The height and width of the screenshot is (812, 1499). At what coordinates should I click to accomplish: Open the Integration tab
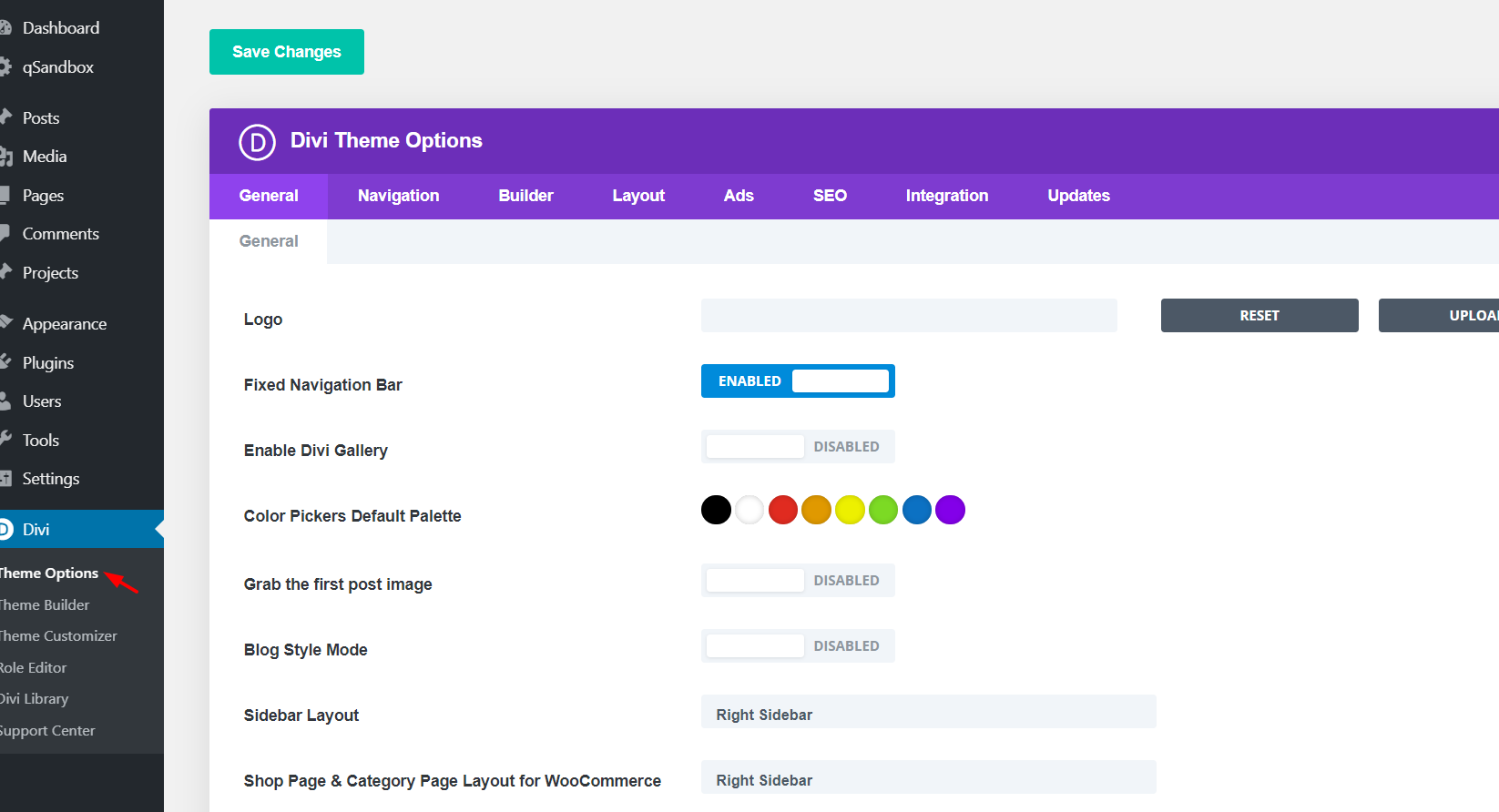[x=947, y=196]
